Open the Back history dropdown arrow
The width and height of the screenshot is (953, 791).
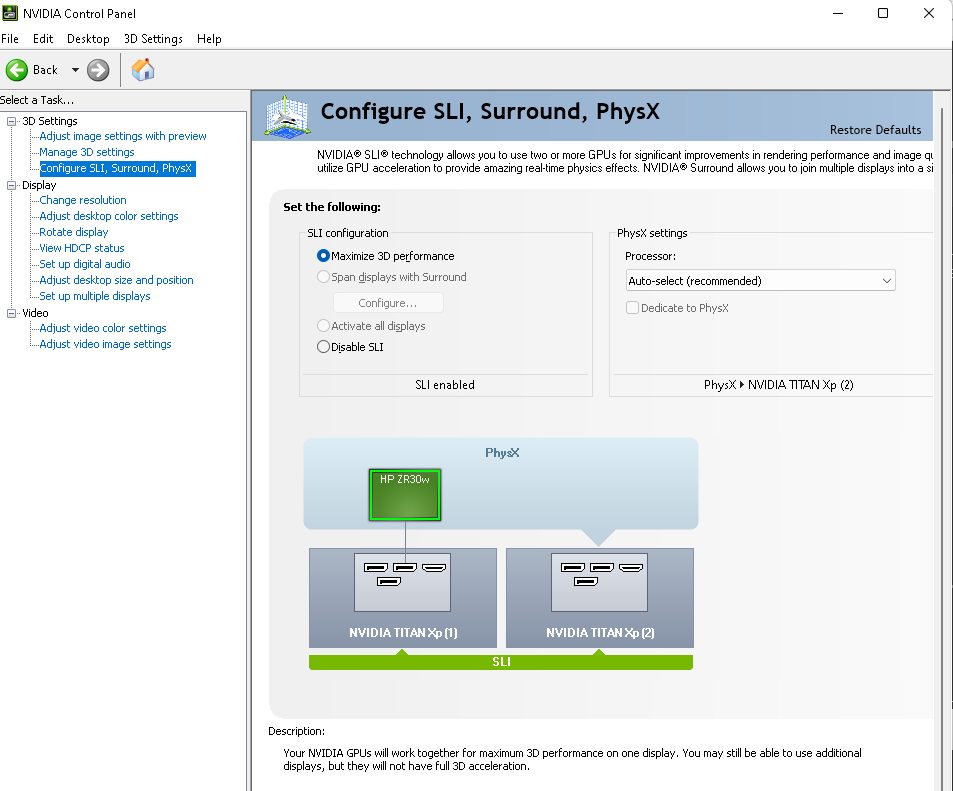tap(75, 70)
